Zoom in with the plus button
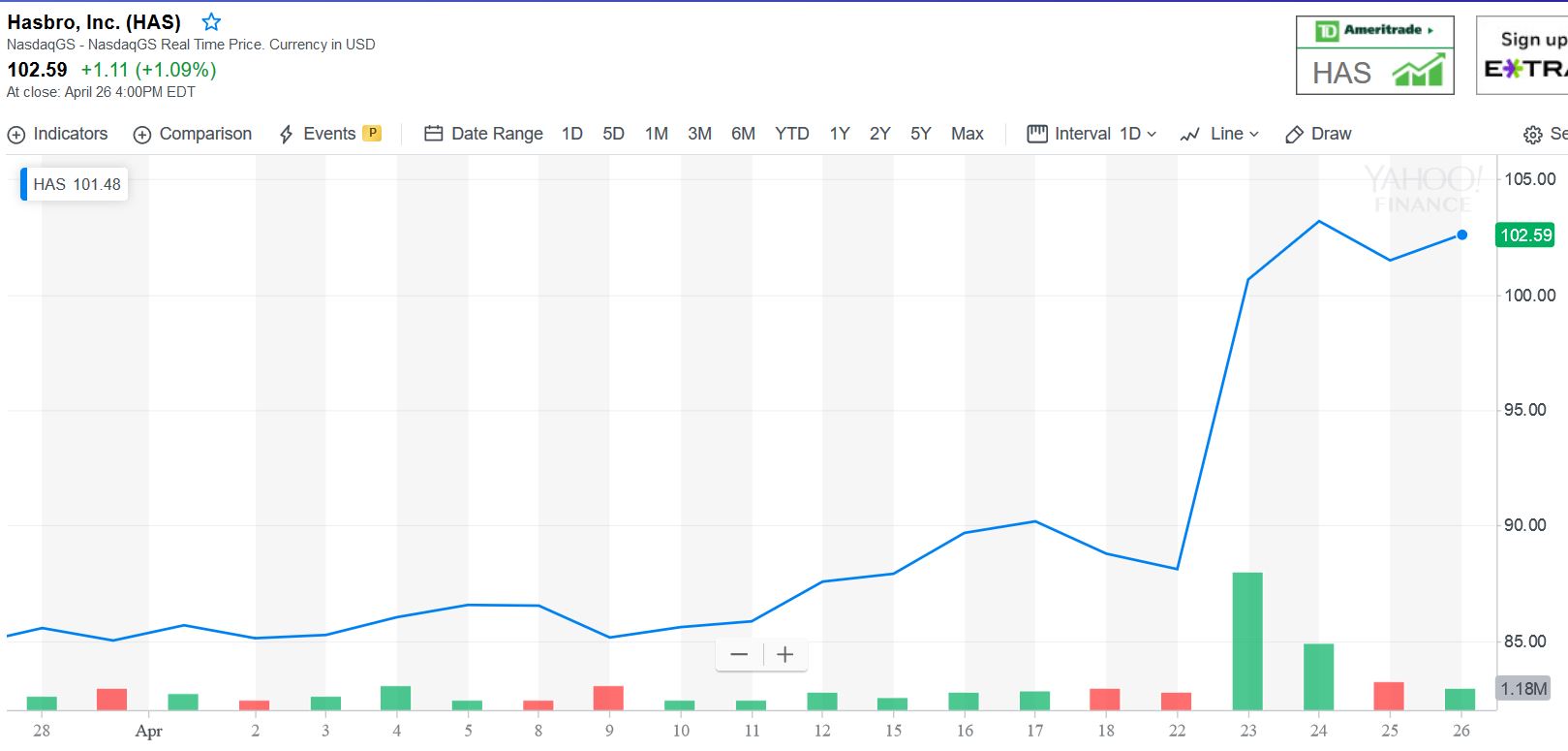The height and width of the screenshot is (751, 1568). coord(784,655)
